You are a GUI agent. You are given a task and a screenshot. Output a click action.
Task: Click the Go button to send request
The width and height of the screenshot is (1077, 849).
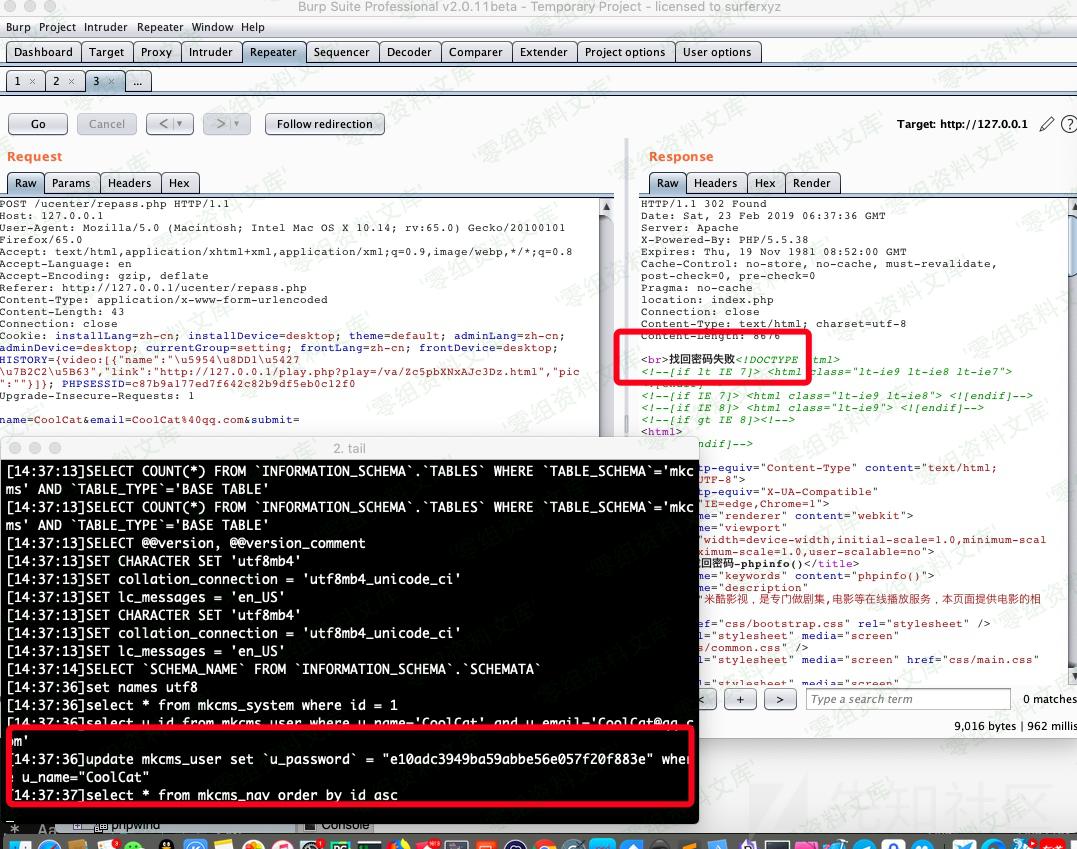38,124
